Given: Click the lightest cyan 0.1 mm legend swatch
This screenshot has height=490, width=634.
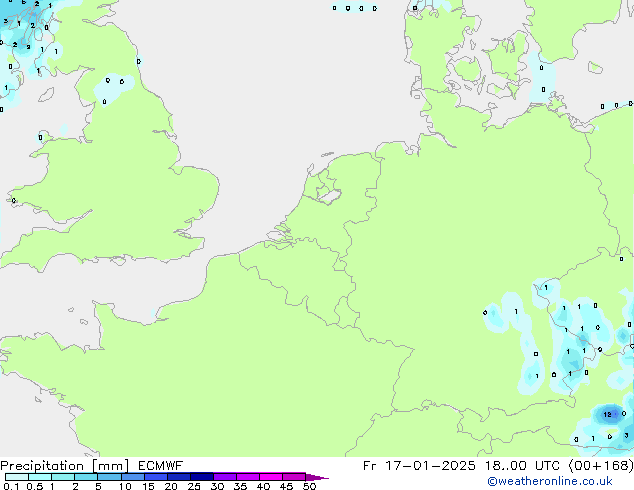Looking at the screenshot, I should coord(16,477).
